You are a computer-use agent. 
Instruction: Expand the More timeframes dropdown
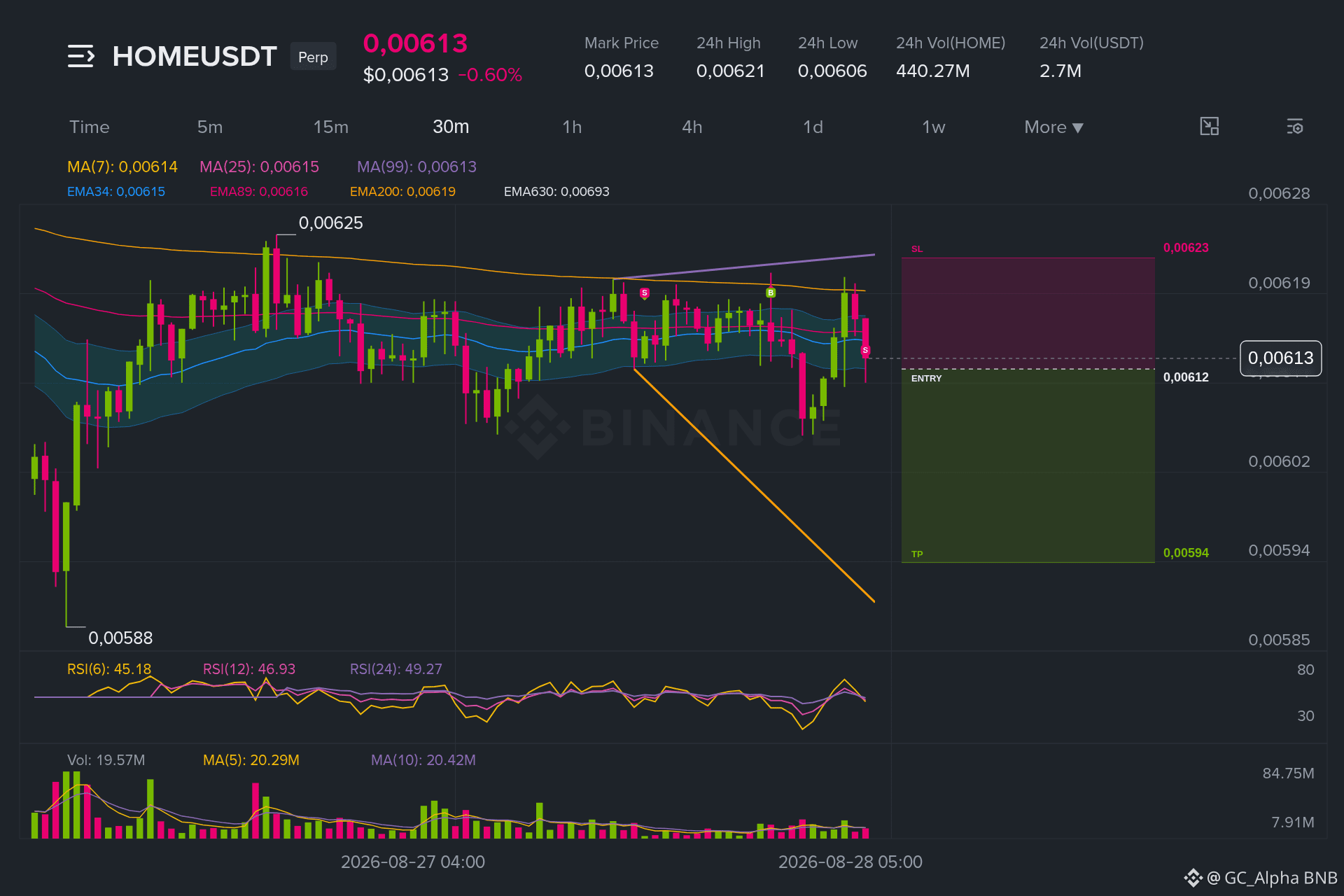1053,127
